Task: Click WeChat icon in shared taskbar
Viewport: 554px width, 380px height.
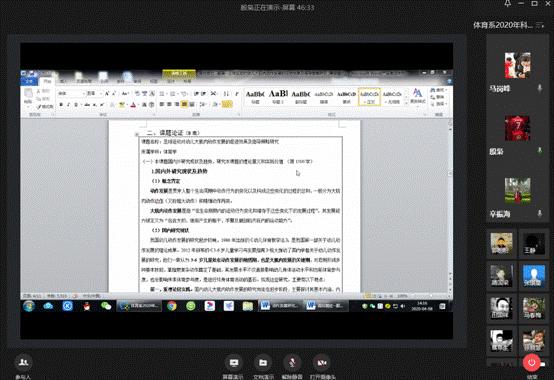Action: click(x=106, y=305)
